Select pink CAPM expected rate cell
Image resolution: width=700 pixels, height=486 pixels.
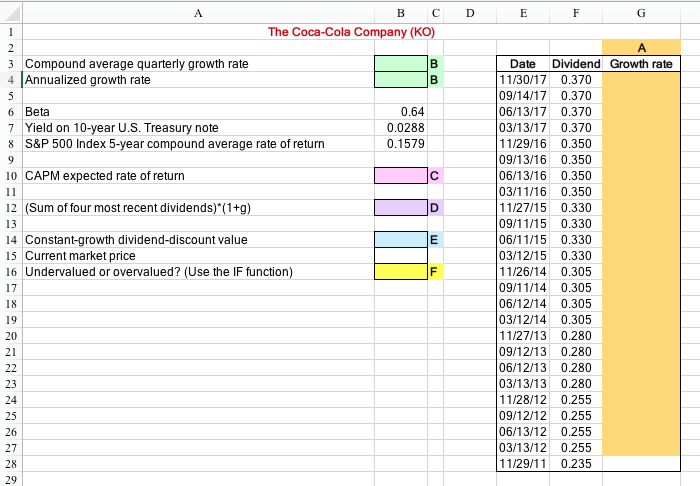(401, 175)
